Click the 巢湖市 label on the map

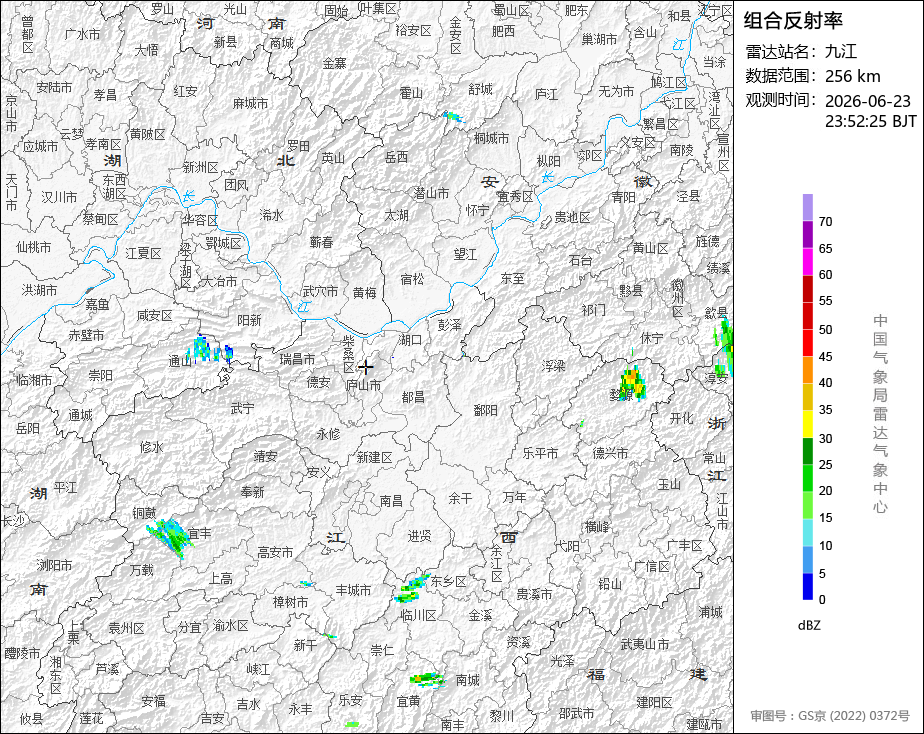pyautogui.click(x=599, y=39)
